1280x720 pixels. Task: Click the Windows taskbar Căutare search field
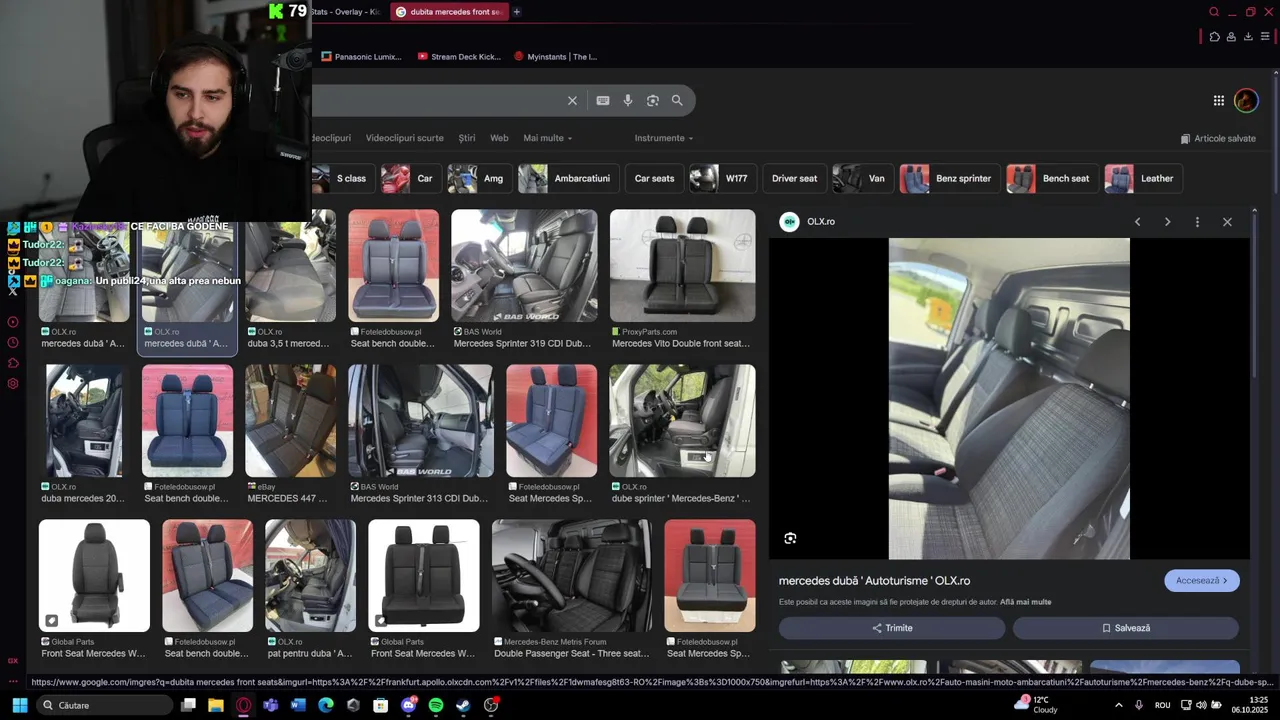pos(104,705)
